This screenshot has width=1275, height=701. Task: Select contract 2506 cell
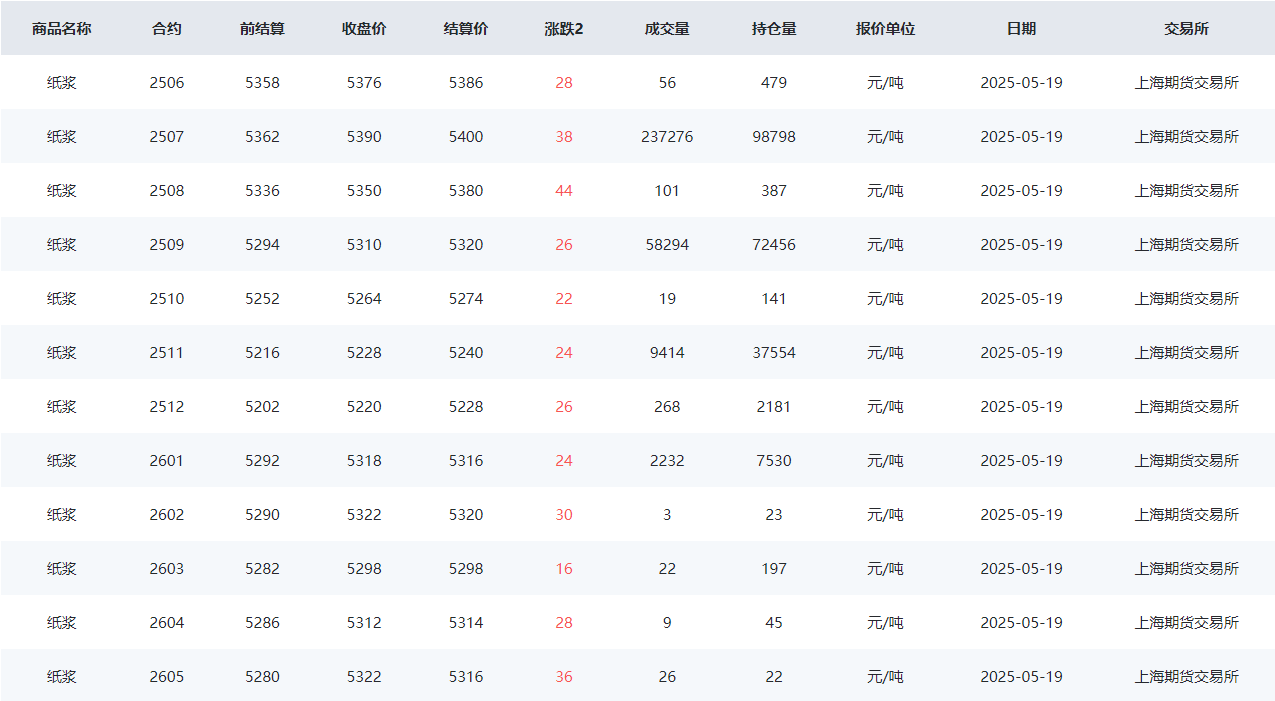(x=167, y=83)
